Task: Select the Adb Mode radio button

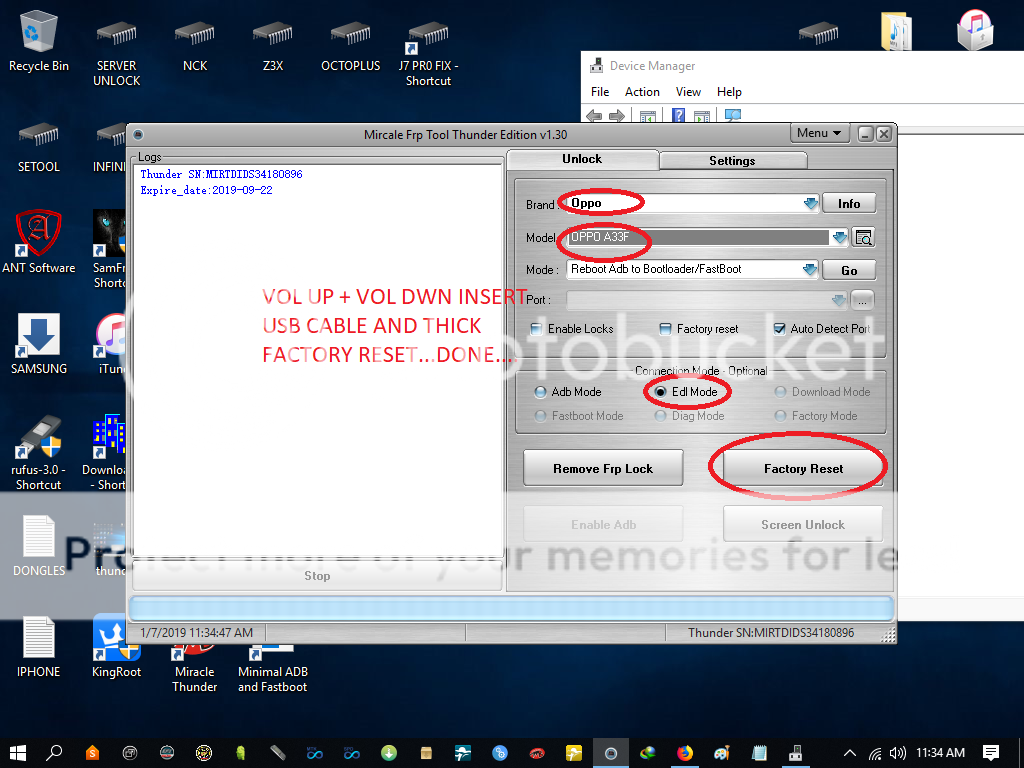Action: (541, 392)
